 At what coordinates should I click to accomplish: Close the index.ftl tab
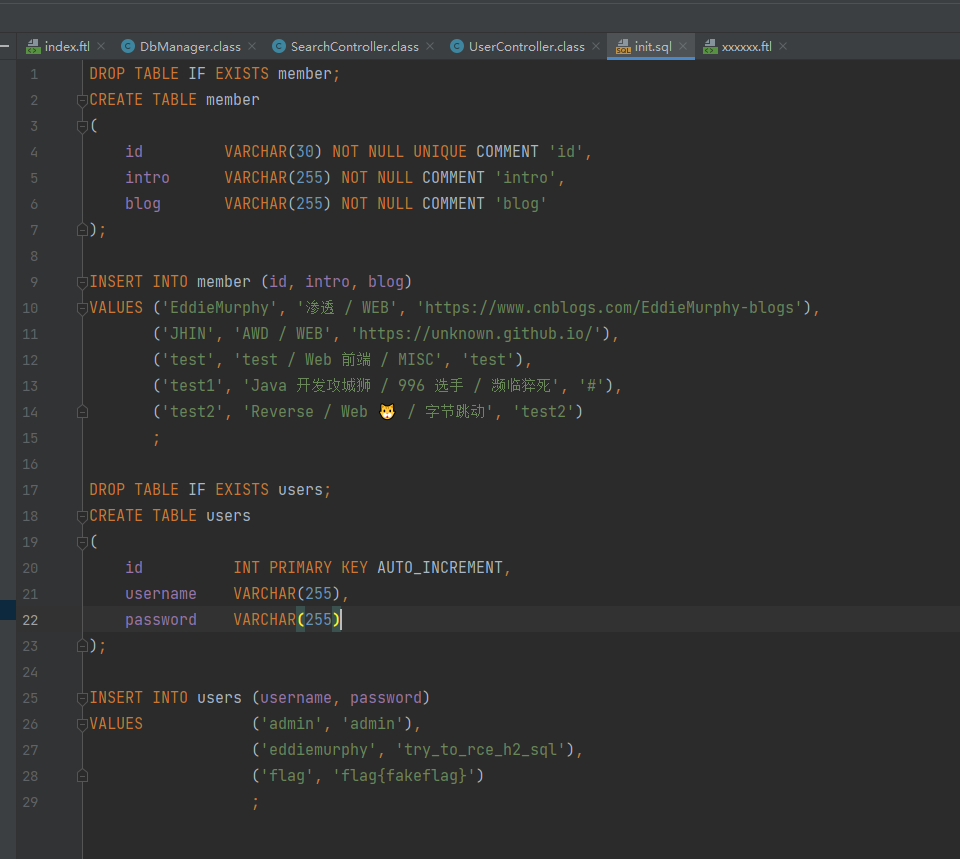click(x=101, y=47)
